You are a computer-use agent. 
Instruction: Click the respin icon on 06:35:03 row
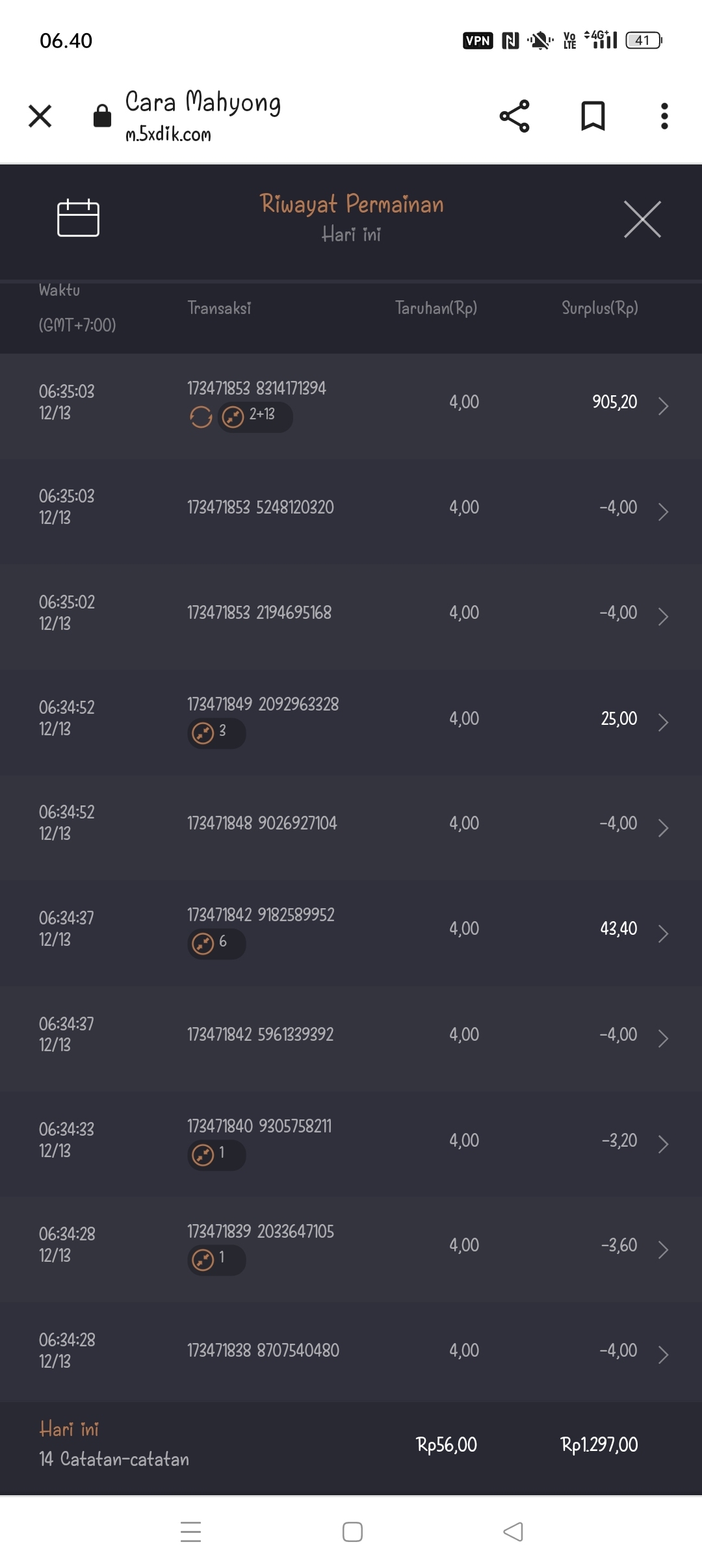[201, 417]
